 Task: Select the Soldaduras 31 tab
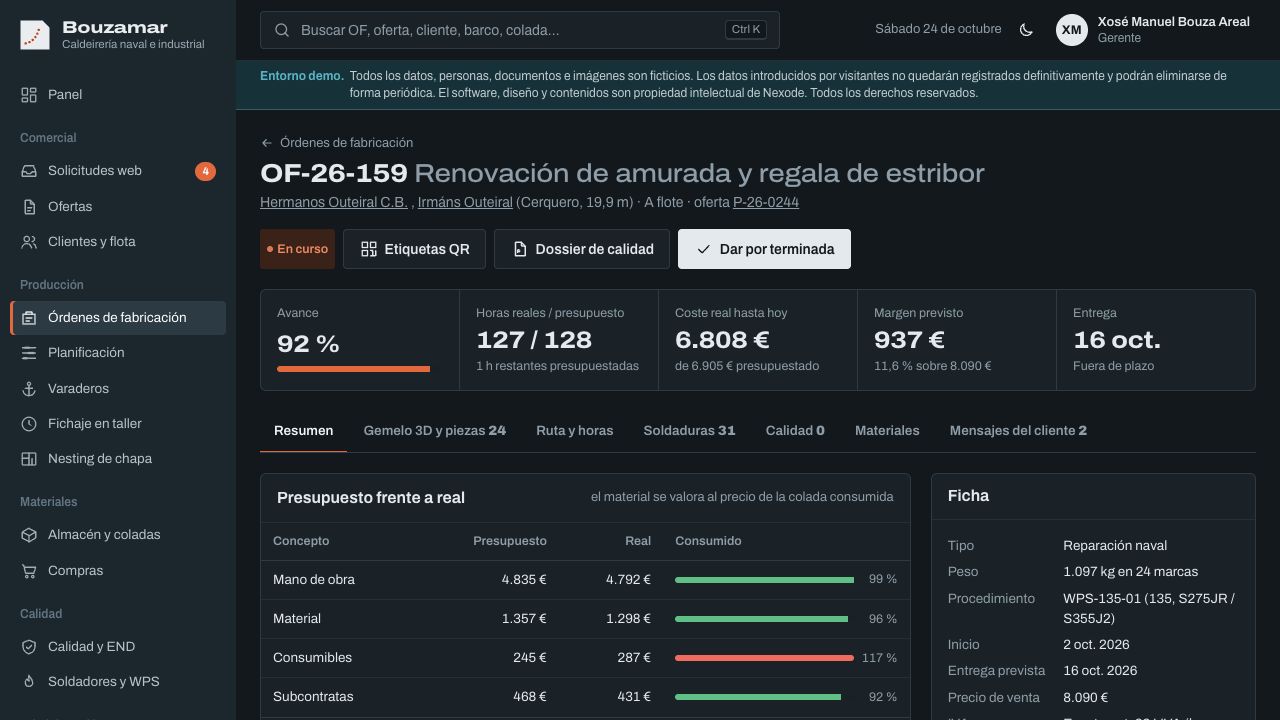(689, 431)
